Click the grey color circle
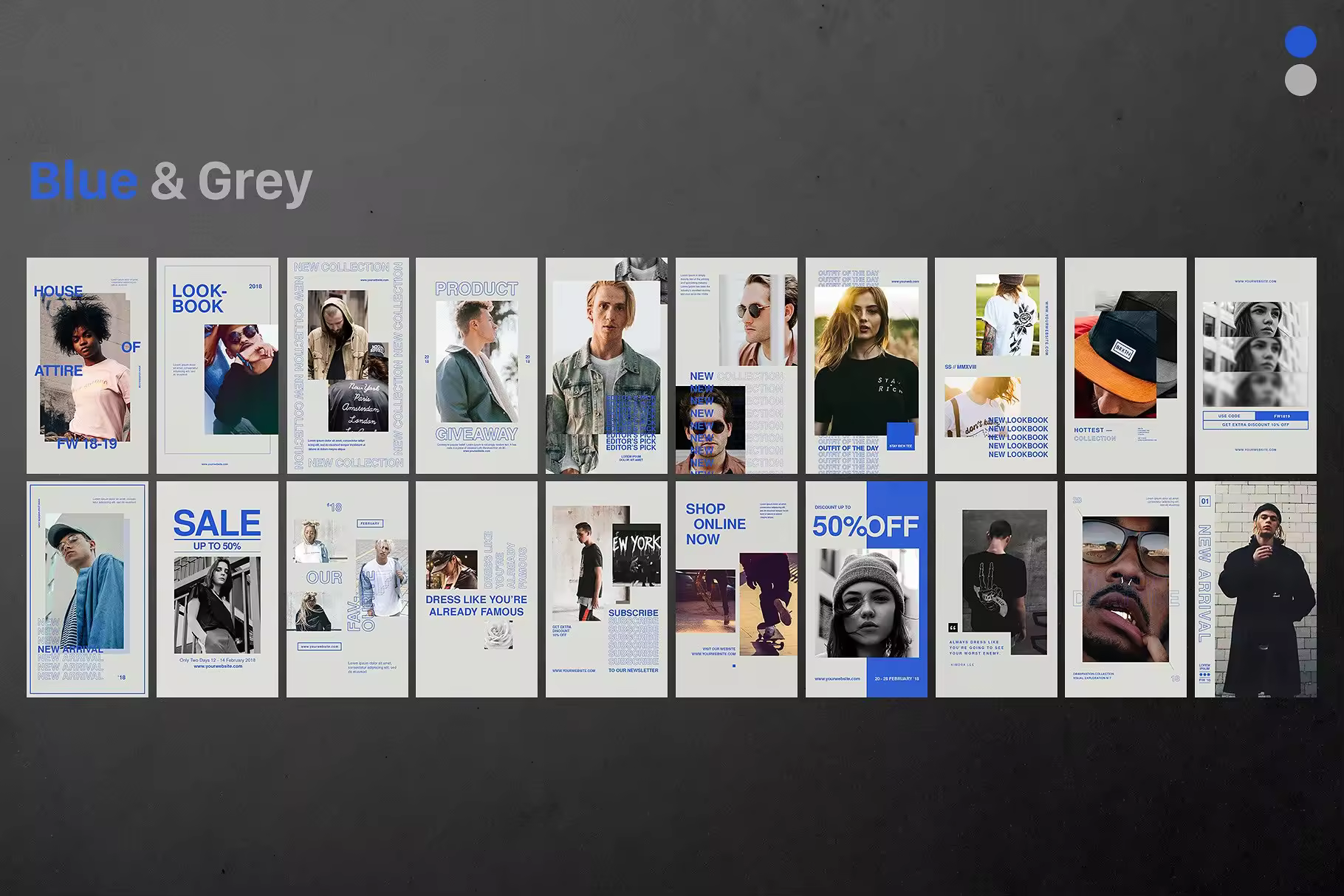 pos(1300,80)
